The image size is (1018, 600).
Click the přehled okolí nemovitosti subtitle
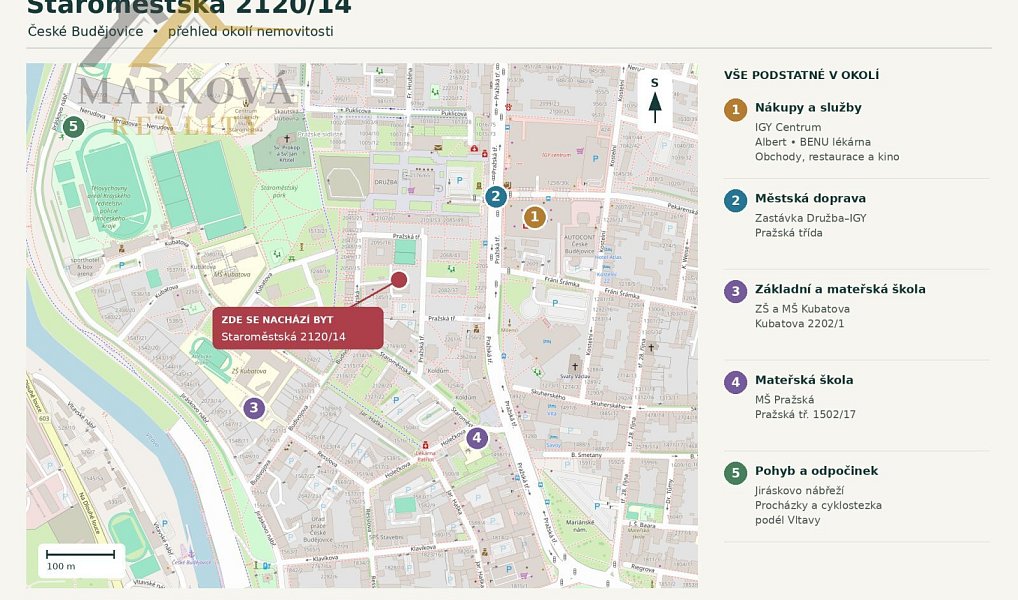click(251, 31)
